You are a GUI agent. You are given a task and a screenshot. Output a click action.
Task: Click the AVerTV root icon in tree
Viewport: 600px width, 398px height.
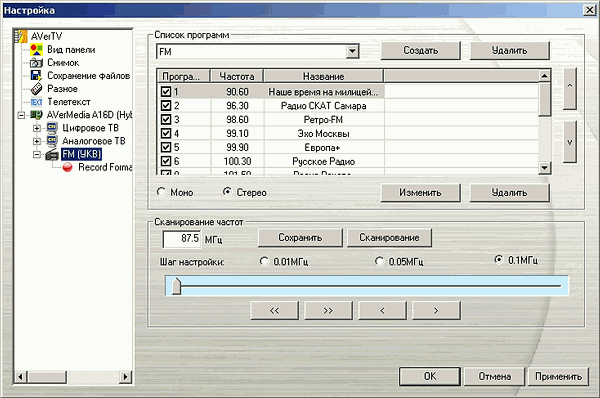[x=21, y=36]
